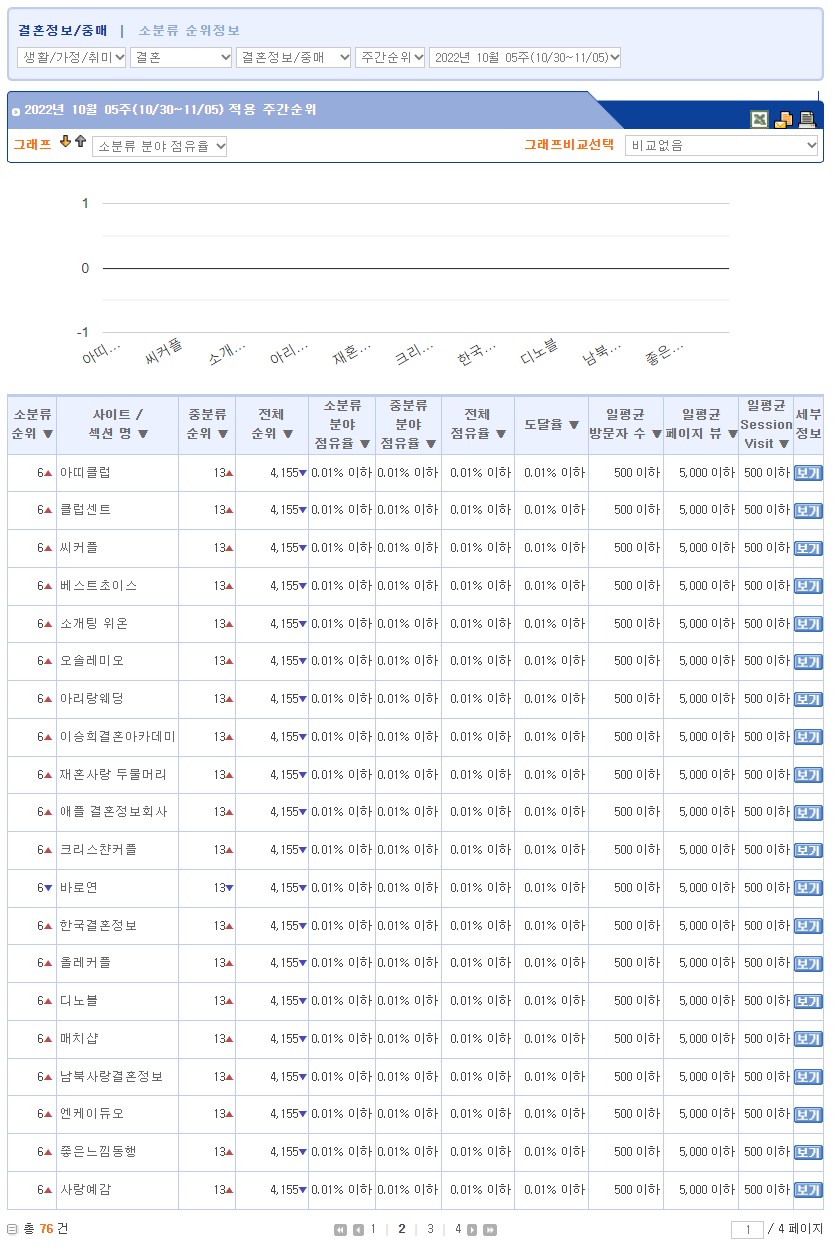
Task: Open the 소분류 분야 점유율 graph dropdown
Action: pyautogui.click(x=160, y=147)
